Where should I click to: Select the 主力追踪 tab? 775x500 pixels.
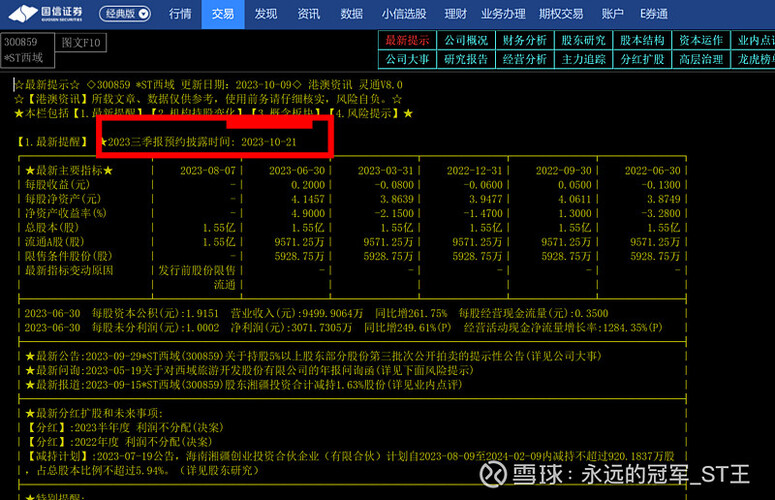584,59
